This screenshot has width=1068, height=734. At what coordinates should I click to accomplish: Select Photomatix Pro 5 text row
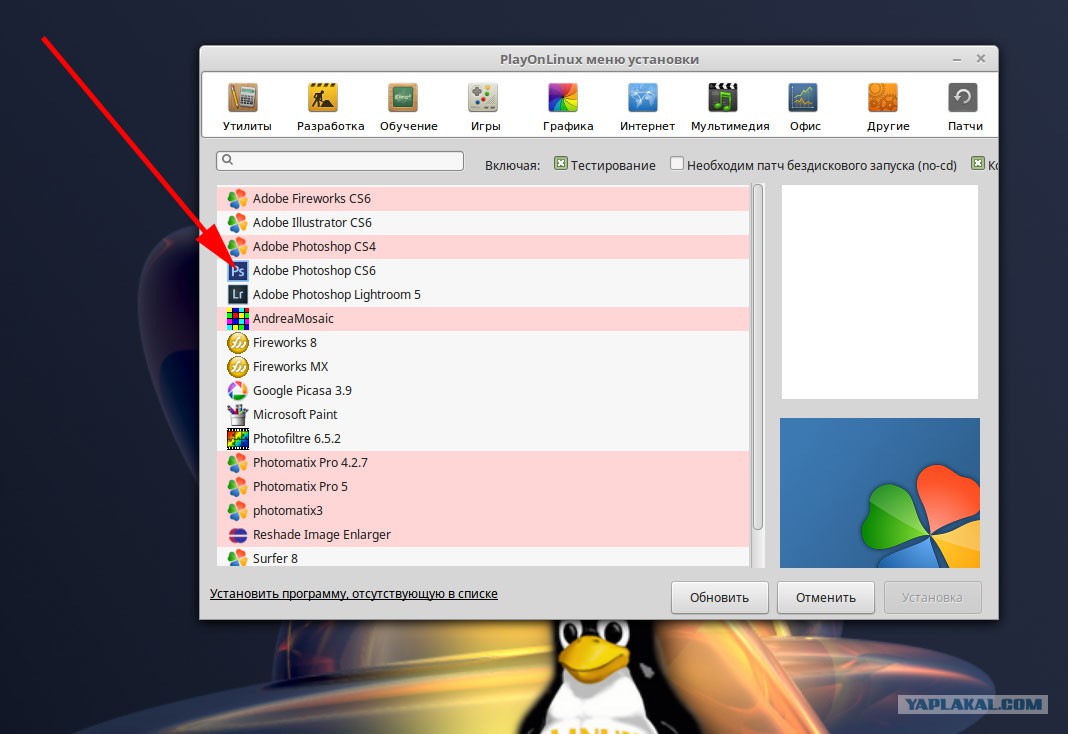pyautogui.click(x=483, y=487)
